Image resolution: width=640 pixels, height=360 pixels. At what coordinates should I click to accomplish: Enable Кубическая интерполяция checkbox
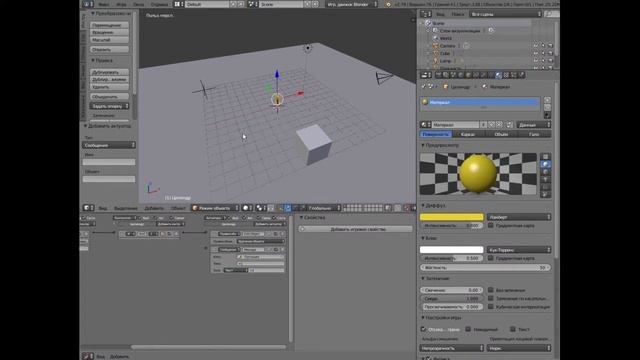(491, 307)
